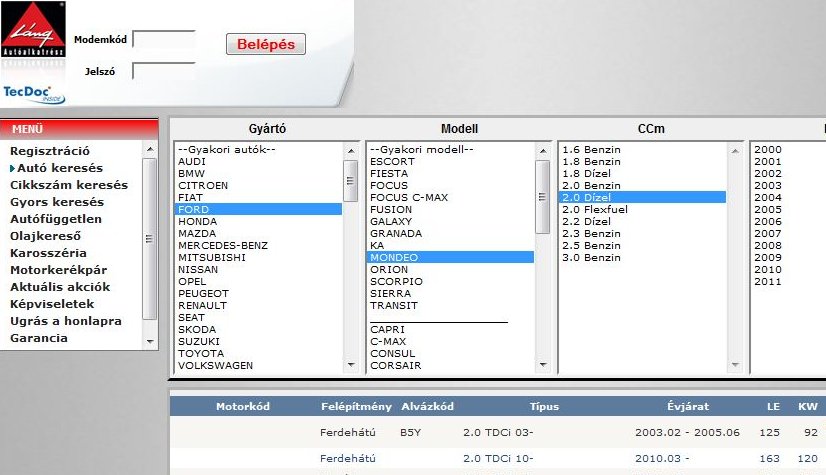Click the Belépés login button

[266, 44]
